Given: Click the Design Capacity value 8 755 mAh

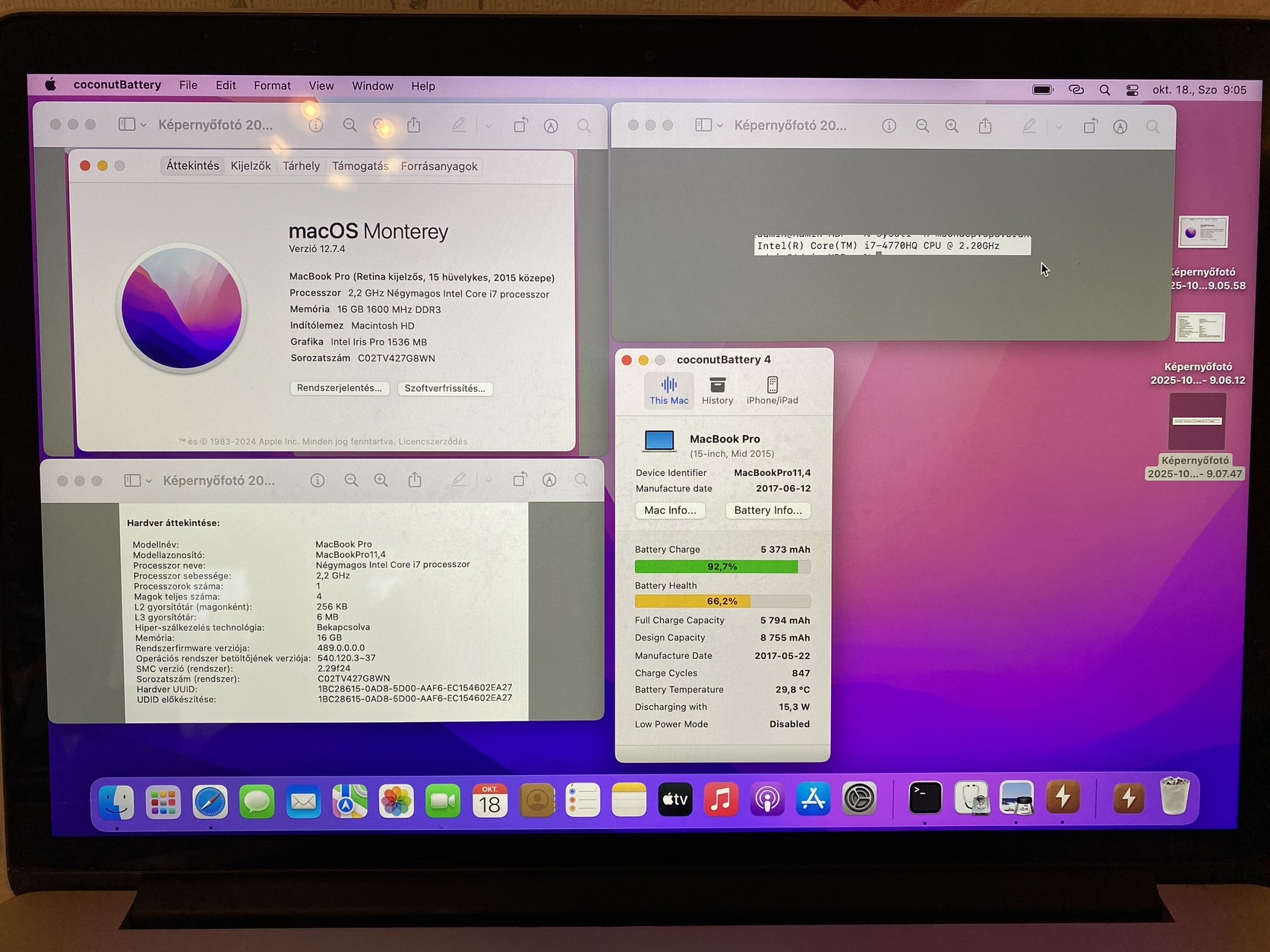Looking at the screenshot, I should [x=785, y=638].
